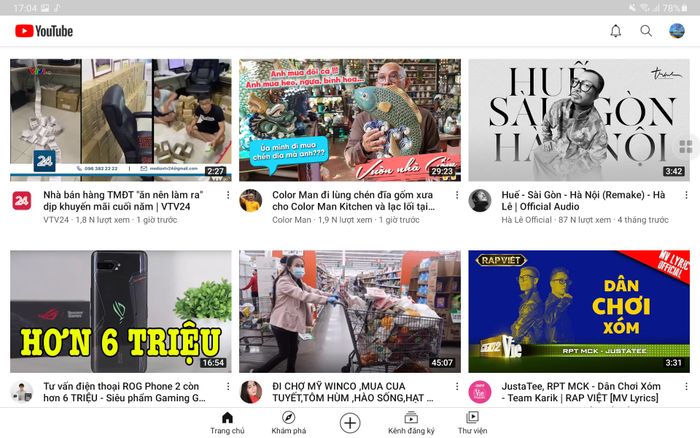
Task: Open the notifications bell
Action: point(616,31)
